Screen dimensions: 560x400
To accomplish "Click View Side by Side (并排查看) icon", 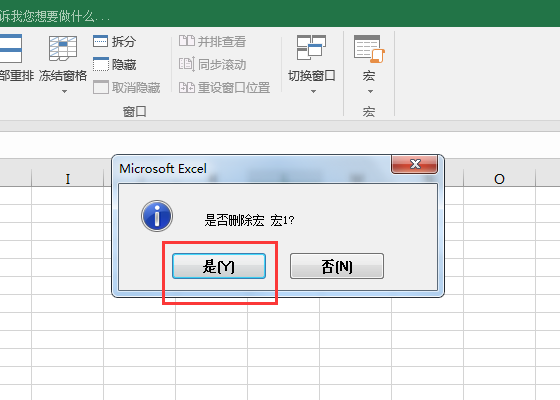I will pos(186,41).
